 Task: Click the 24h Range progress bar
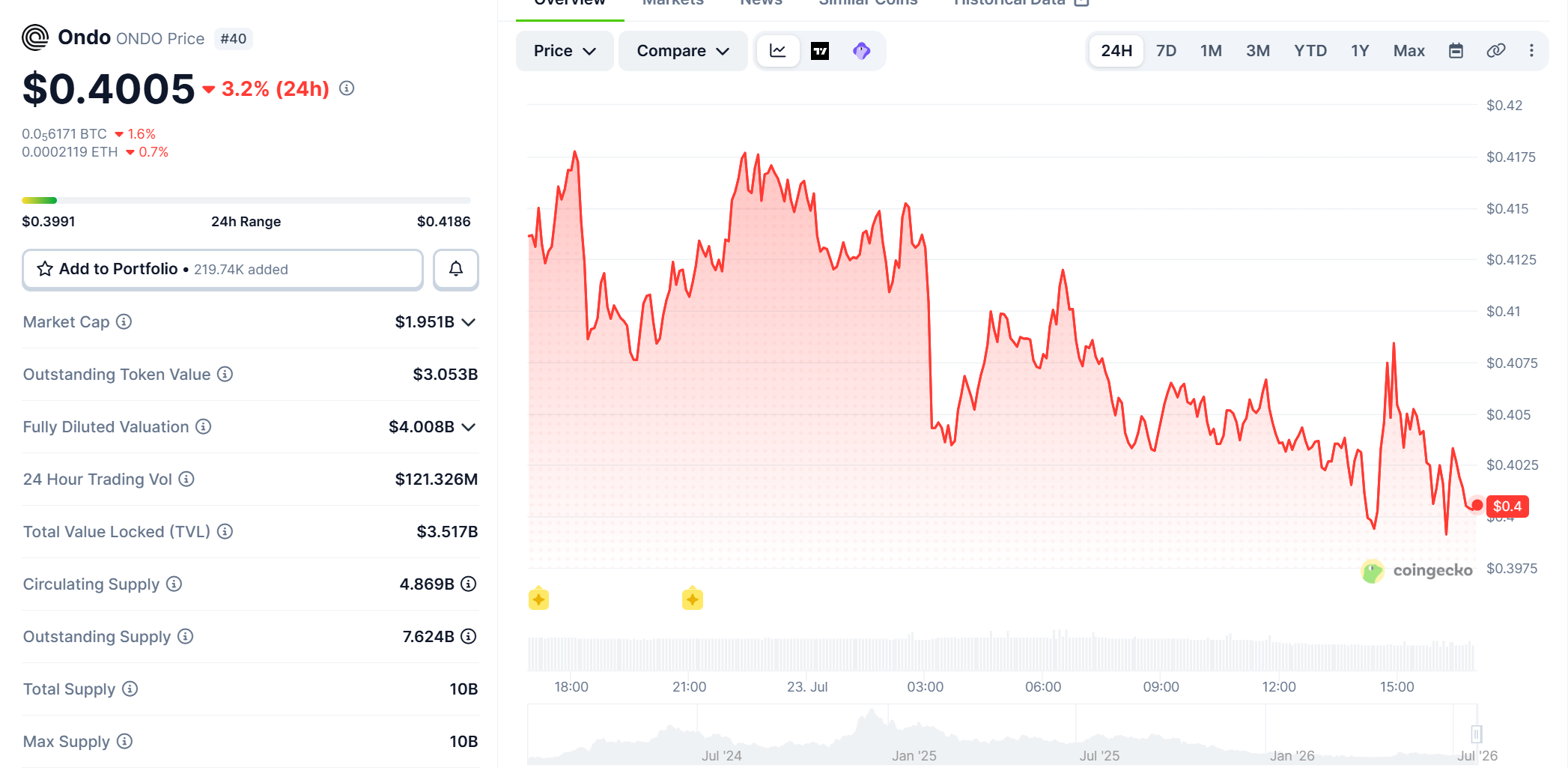pyautogui.click(x=246, y=200)
